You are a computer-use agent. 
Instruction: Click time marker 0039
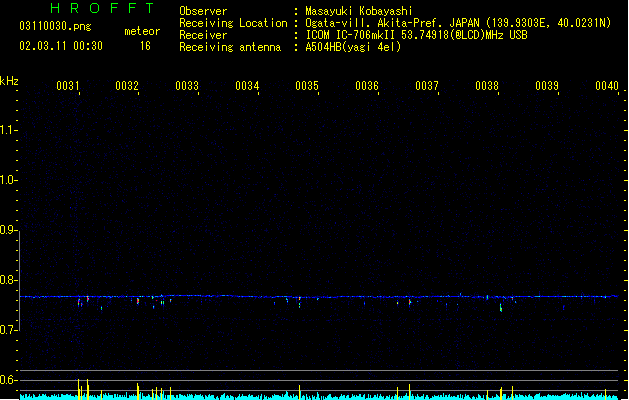tap(547, 86)
